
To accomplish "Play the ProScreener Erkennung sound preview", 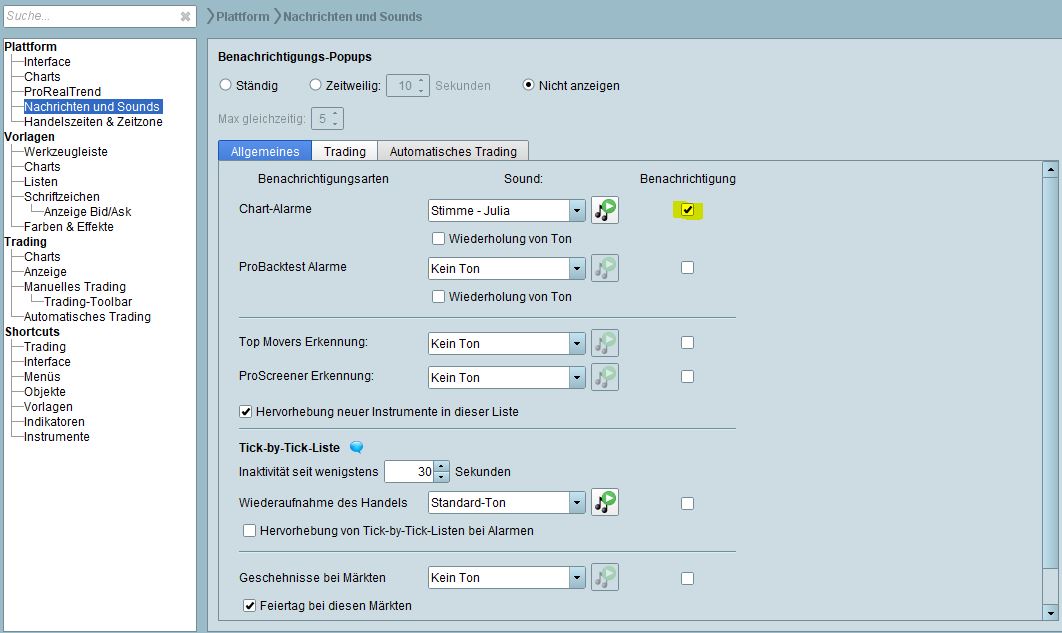I will pyautogui.click(x=605, y=376).
